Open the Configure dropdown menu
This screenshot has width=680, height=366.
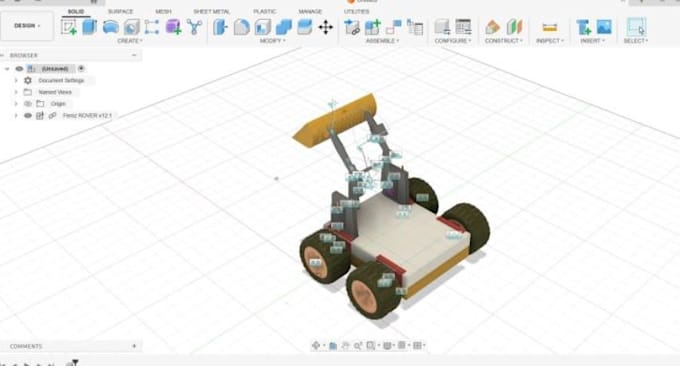453,41
